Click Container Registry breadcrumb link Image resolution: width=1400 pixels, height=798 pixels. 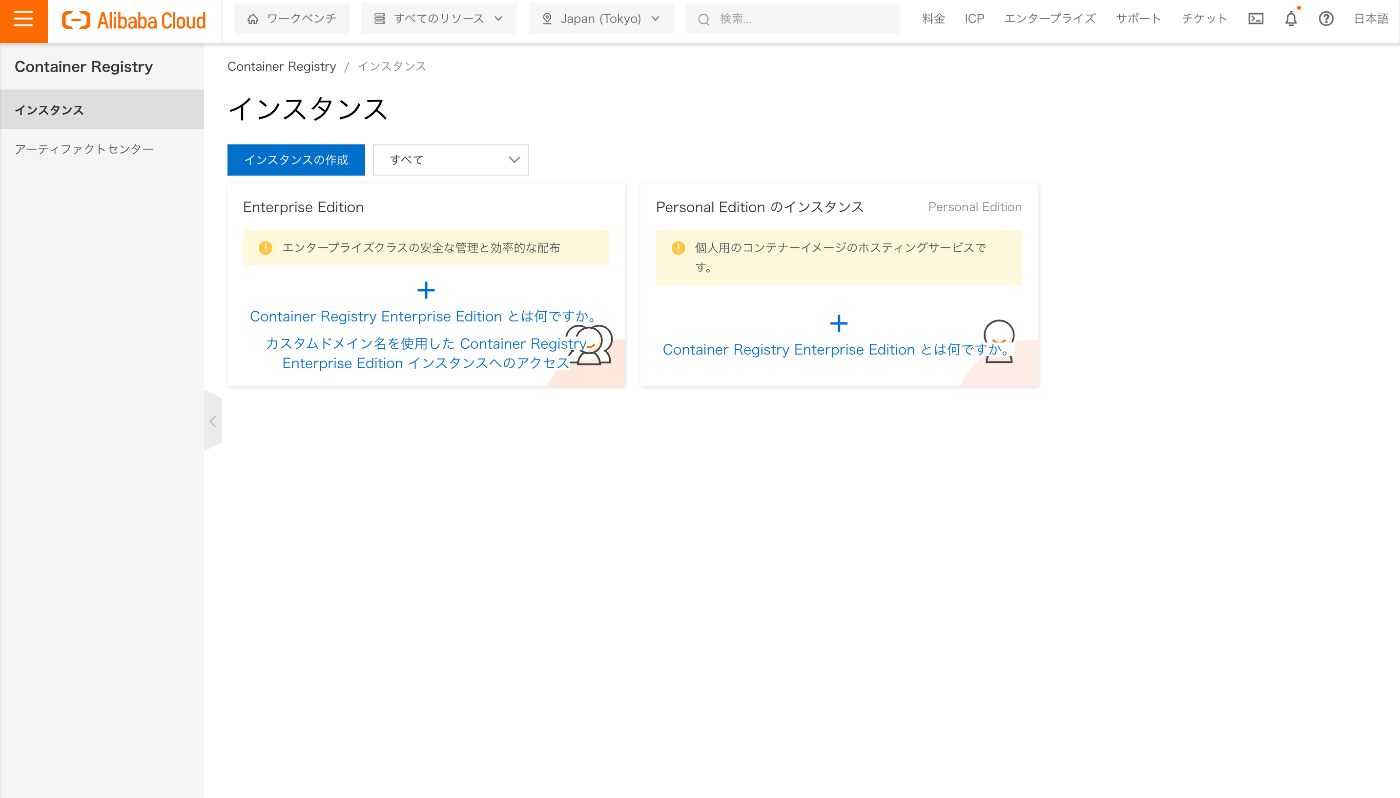click(x=282, y=66)
